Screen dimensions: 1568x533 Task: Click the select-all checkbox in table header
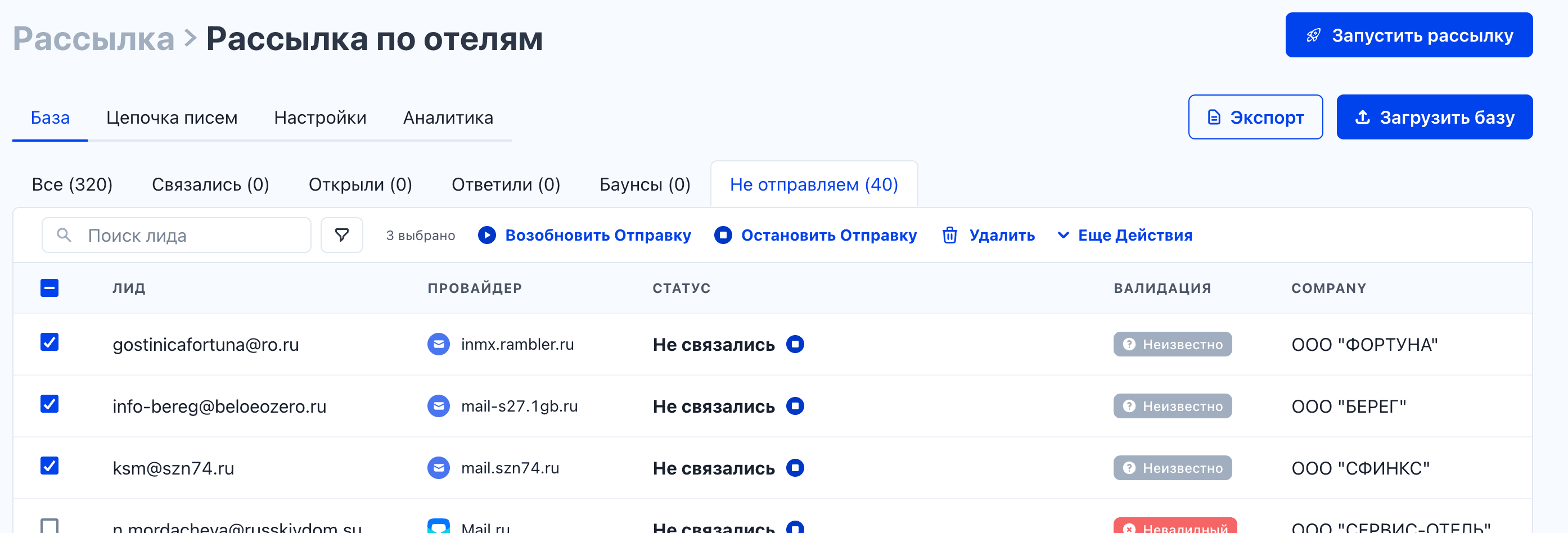[x=49, y=287]
